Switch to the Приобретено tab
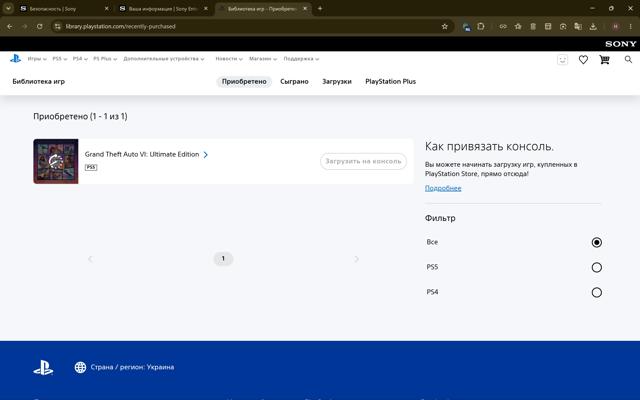640x400 pixels. point(244,82)
